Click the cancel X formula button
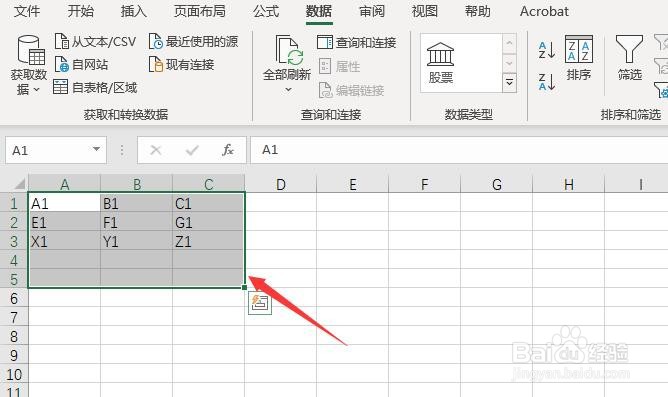This screenshot has height=397, width=668. (x=156, y=150)
